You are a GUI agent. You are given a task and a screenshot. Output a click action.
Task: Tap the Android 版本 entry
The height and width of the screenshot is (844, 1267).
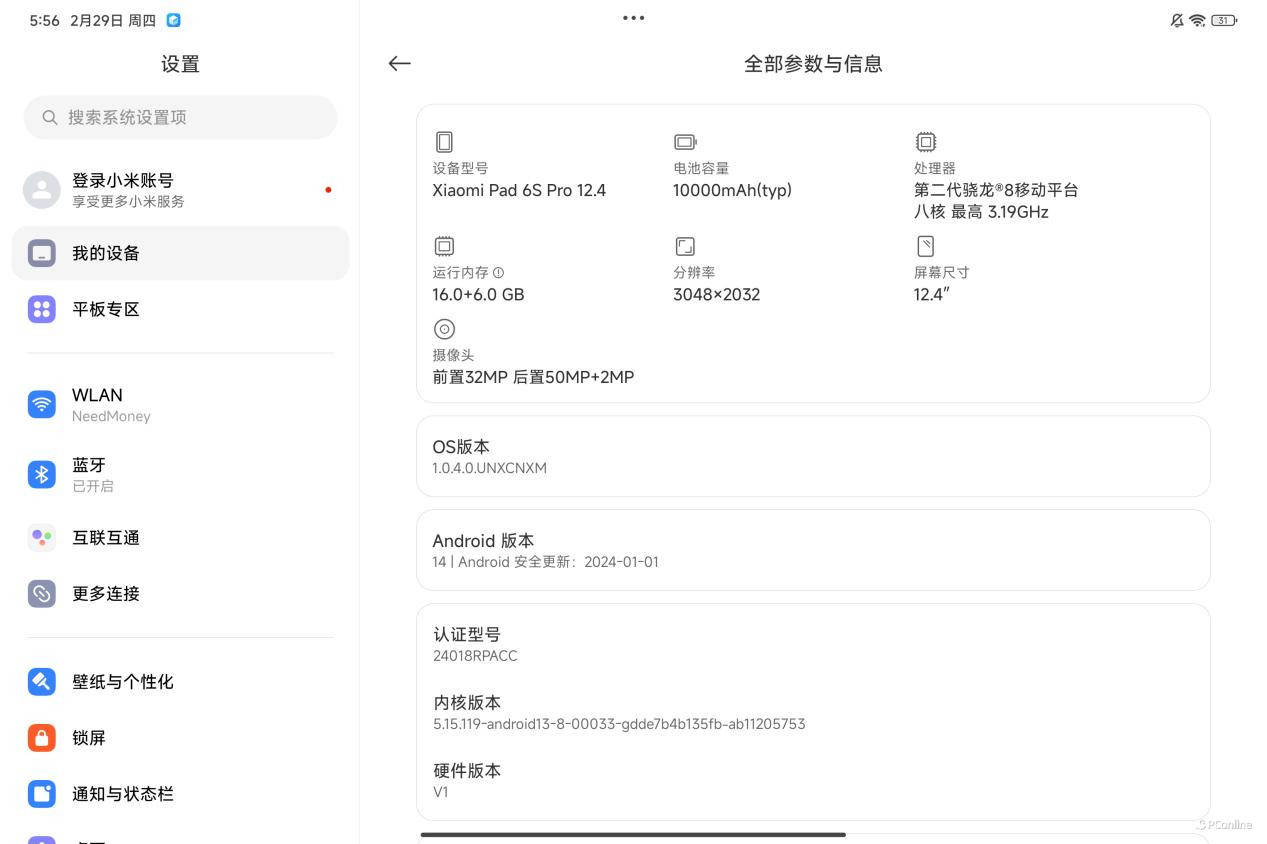812,550
